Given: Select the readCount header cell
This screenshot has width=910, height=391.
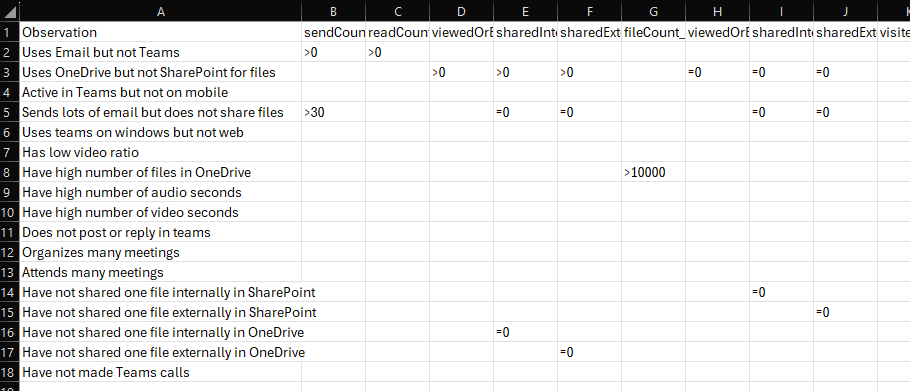Looking at the screenshot, I should point(398,32).
